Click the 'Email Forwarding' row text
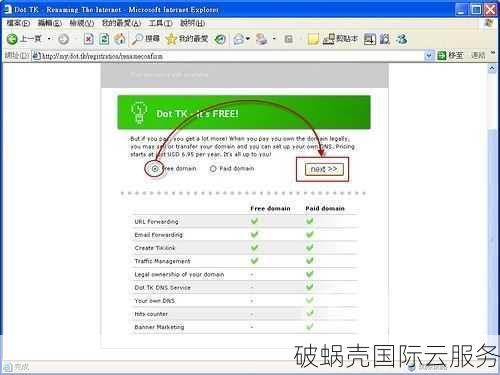 (x=159, y=235)
